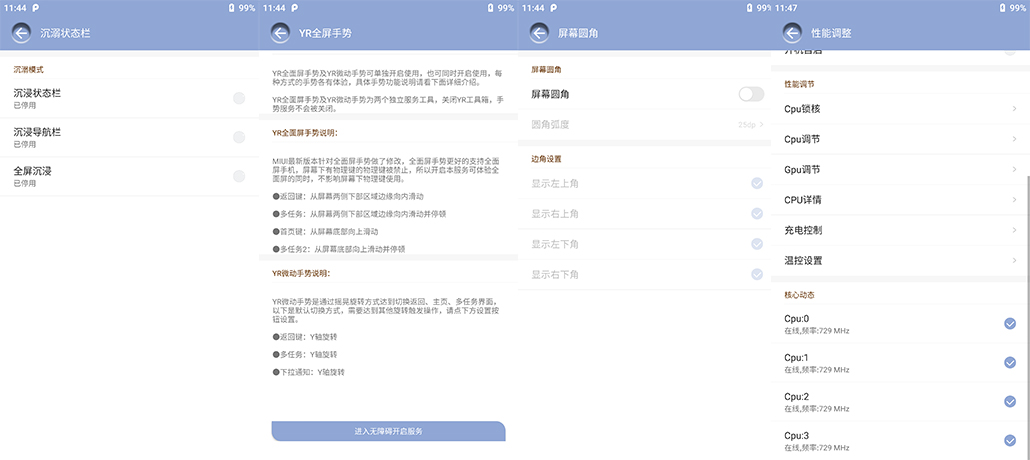This screenshot has height=460, width=1030.
Task: Toggle 显示左上角 checkbox
Action: tap(757, 183)
